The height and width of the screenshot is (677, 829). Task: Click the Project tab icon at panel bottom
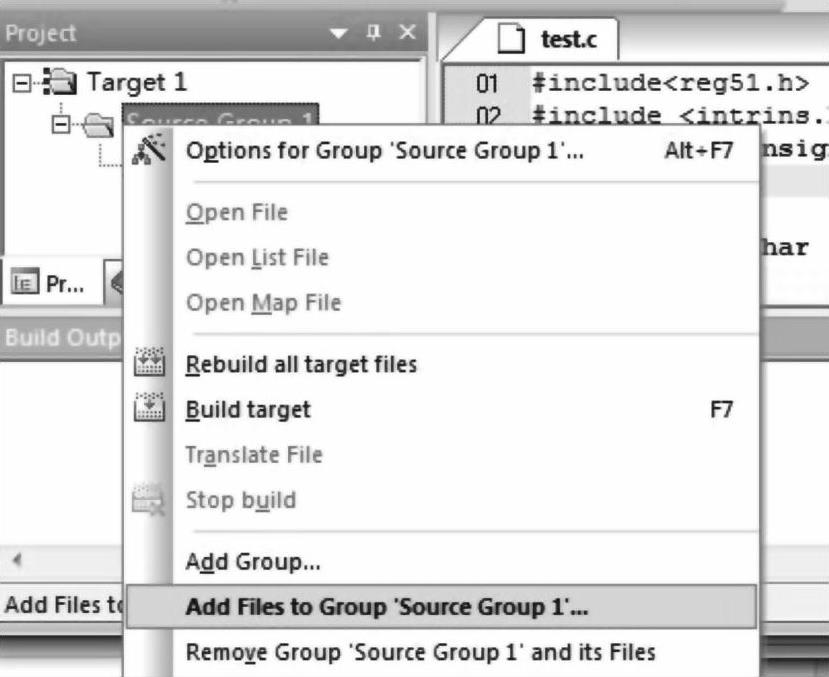(25, 282)
